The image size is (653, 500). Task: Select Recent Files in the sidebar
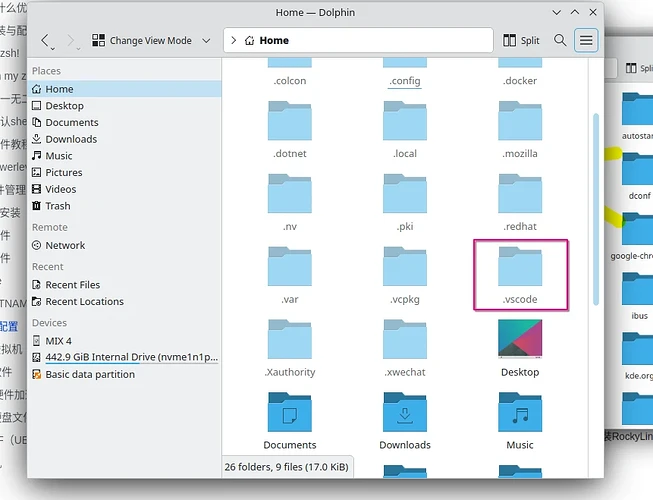coord(72,285)
